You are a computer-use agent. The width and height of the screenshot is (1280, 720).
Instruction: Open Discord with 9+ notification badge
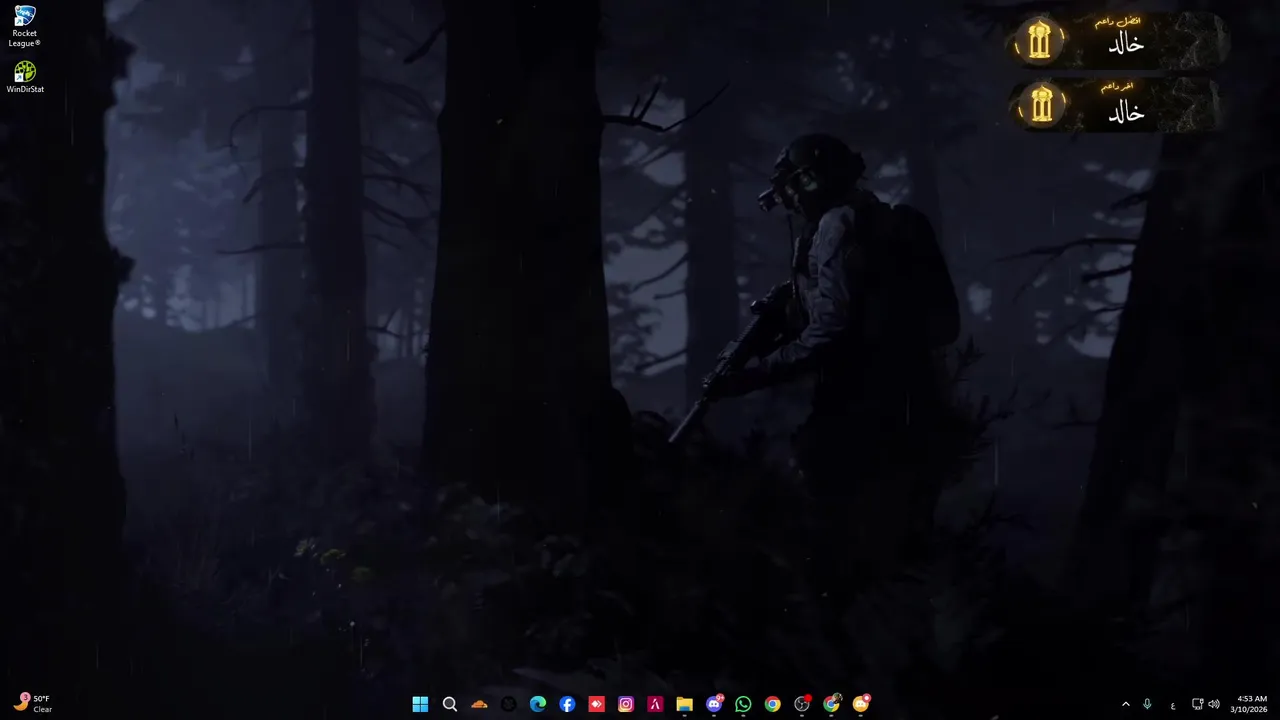(714, 704)
